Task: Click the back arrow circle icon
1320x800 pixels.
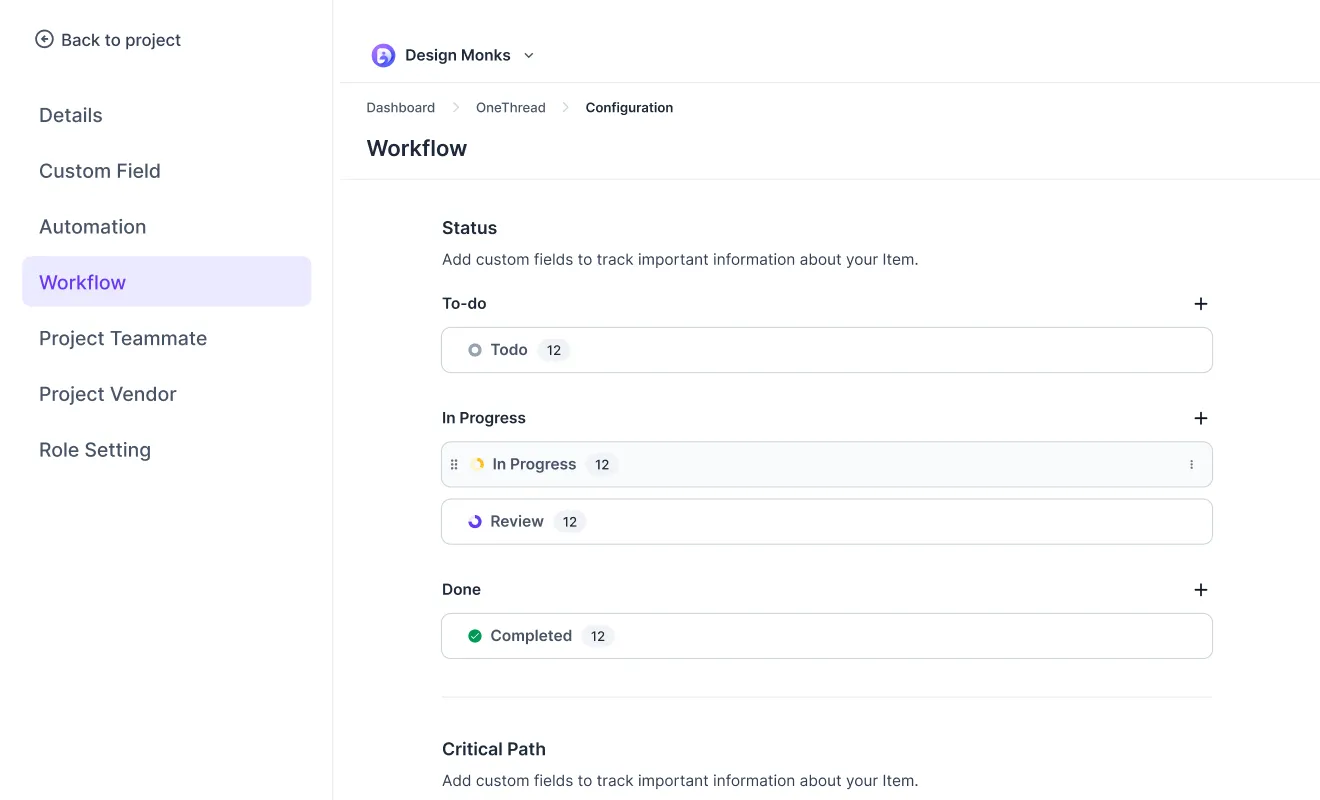Action: pos(44,39)
